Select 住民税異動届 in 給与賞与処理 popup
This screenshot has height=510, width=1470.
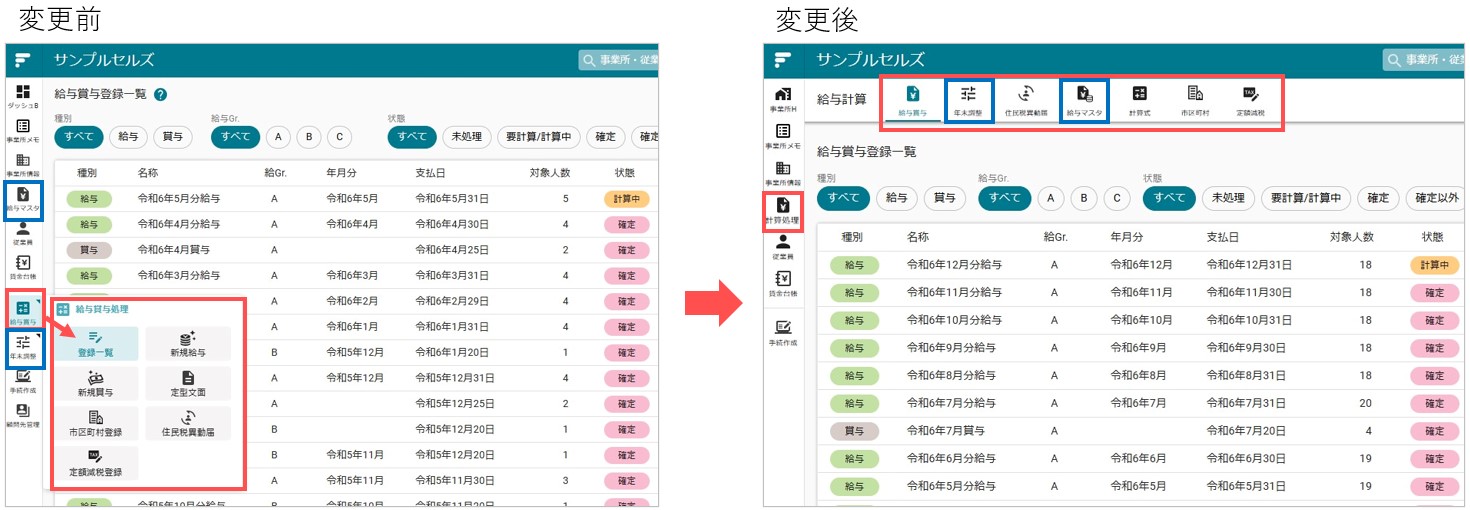point(188,424)
